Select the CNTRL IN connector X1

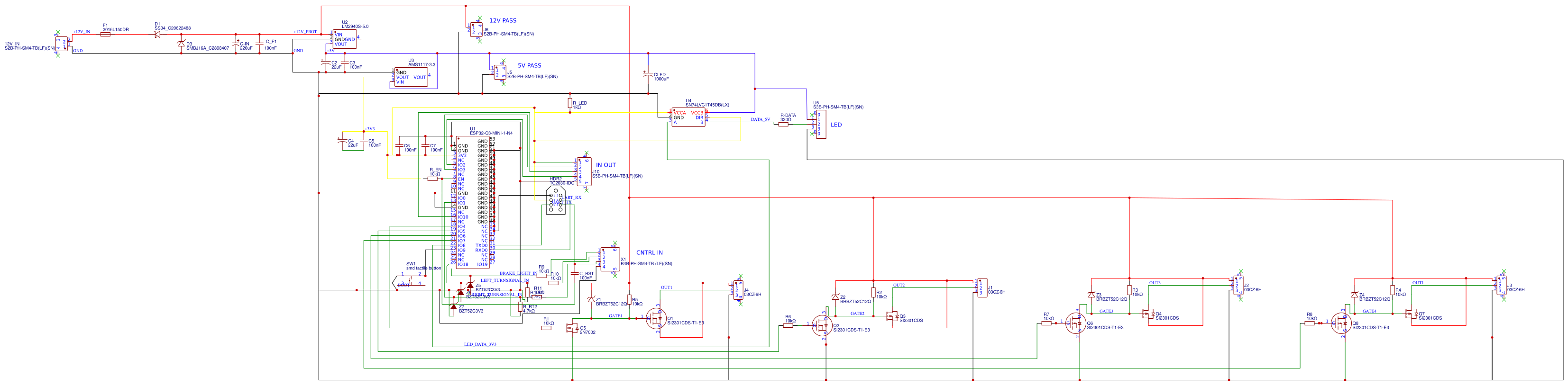click(609, 260)
